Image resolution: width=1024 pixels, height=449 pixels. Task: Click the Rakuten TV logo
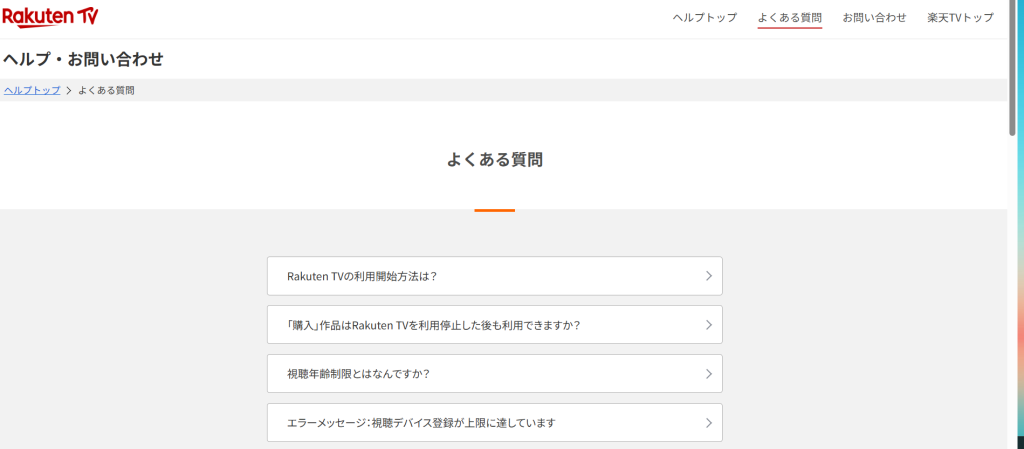pos(50,17)
